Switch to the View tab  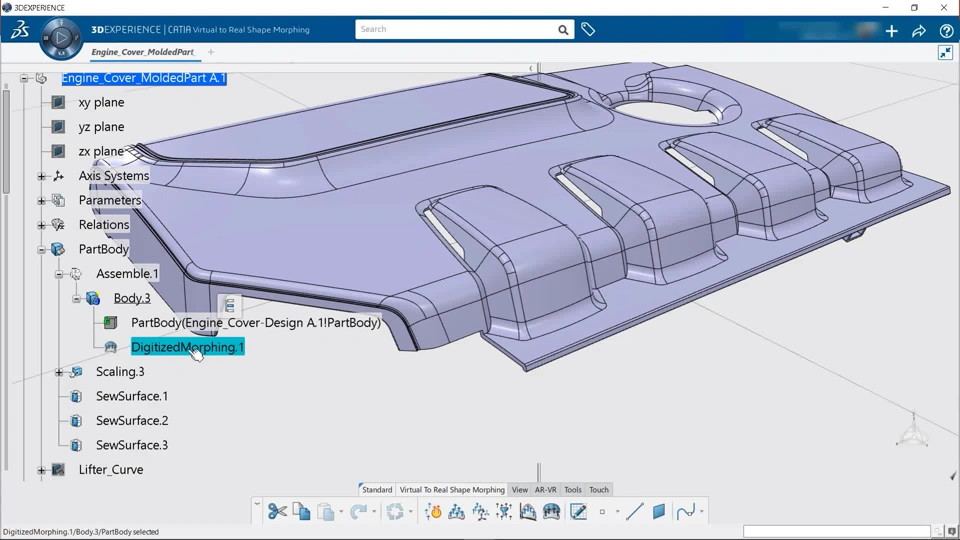pyautogui.click(x=520, y=490)
